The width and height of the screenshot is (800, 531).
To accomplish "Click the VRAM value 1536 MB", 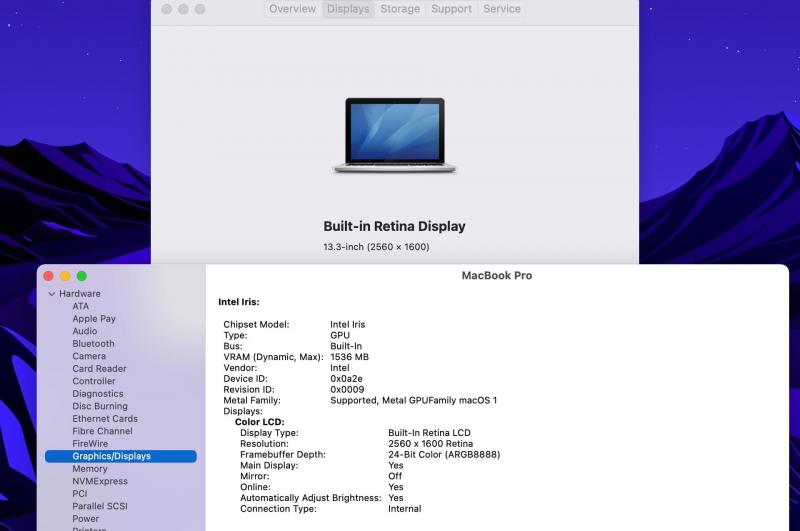I will (x=349, y=357).
